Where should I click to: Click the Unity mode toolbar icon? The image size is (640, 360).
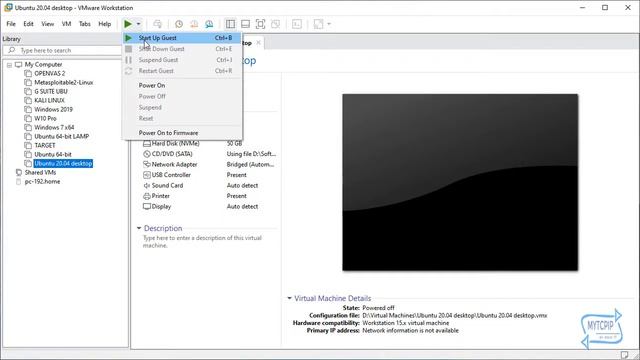(x=276, y=24)
